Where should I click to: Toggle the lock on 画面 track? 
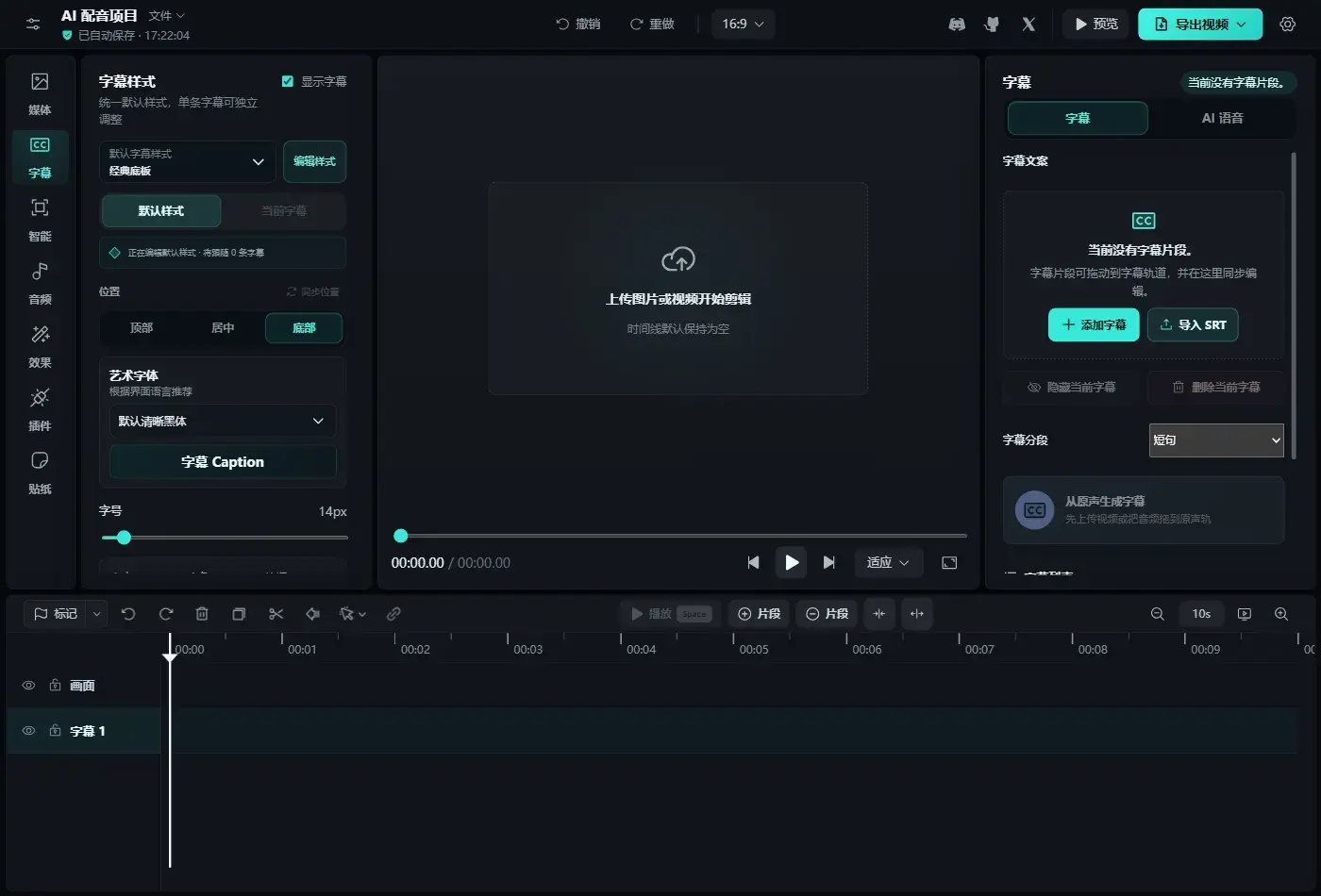click(x=56, y=686)
